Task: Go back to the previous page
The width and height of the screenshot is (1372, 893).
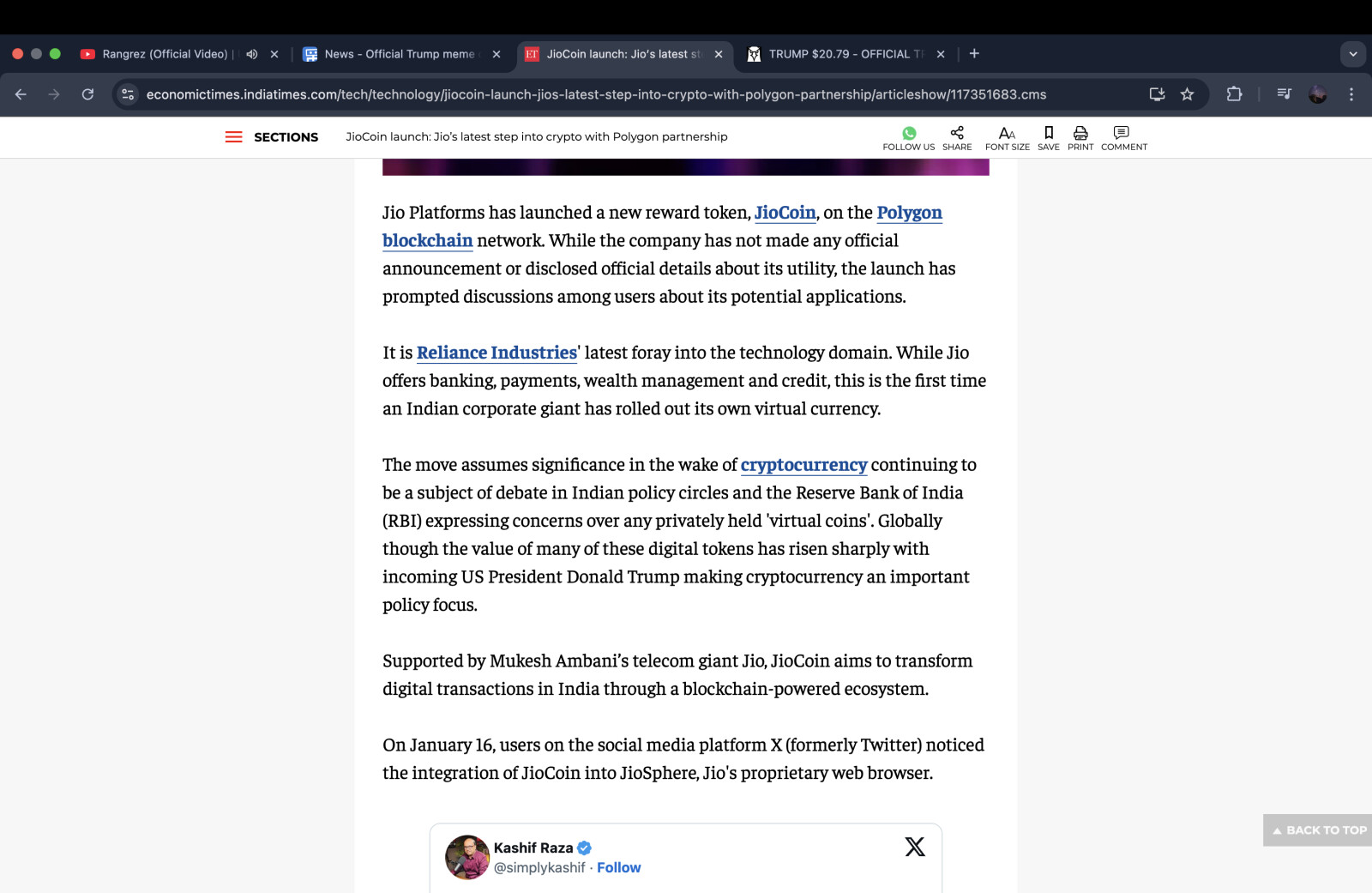Action: (x=21, y=94)
